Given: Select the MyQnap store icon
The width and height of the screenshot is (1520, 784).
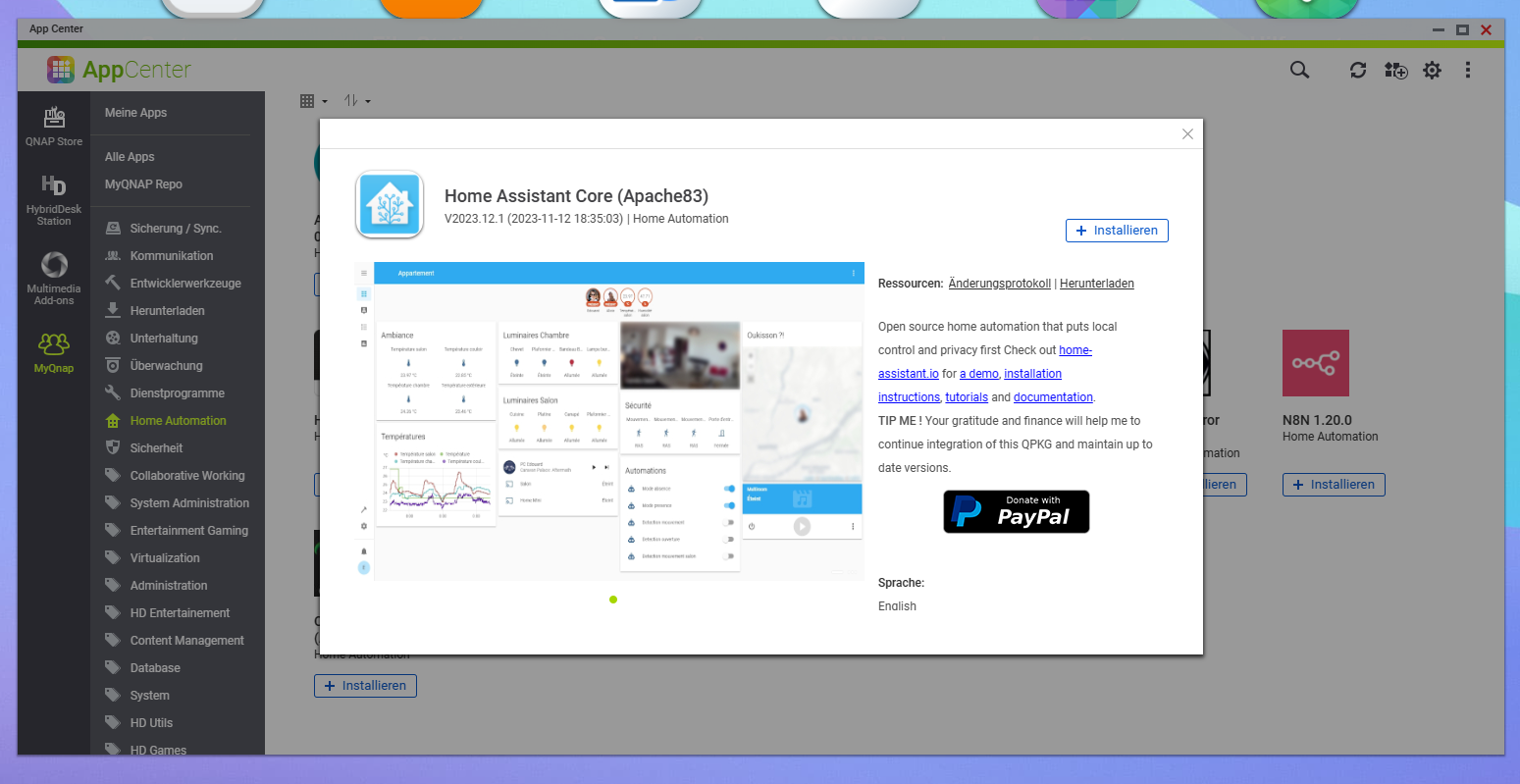Looking at the screenshot, I should click(54, 352).
